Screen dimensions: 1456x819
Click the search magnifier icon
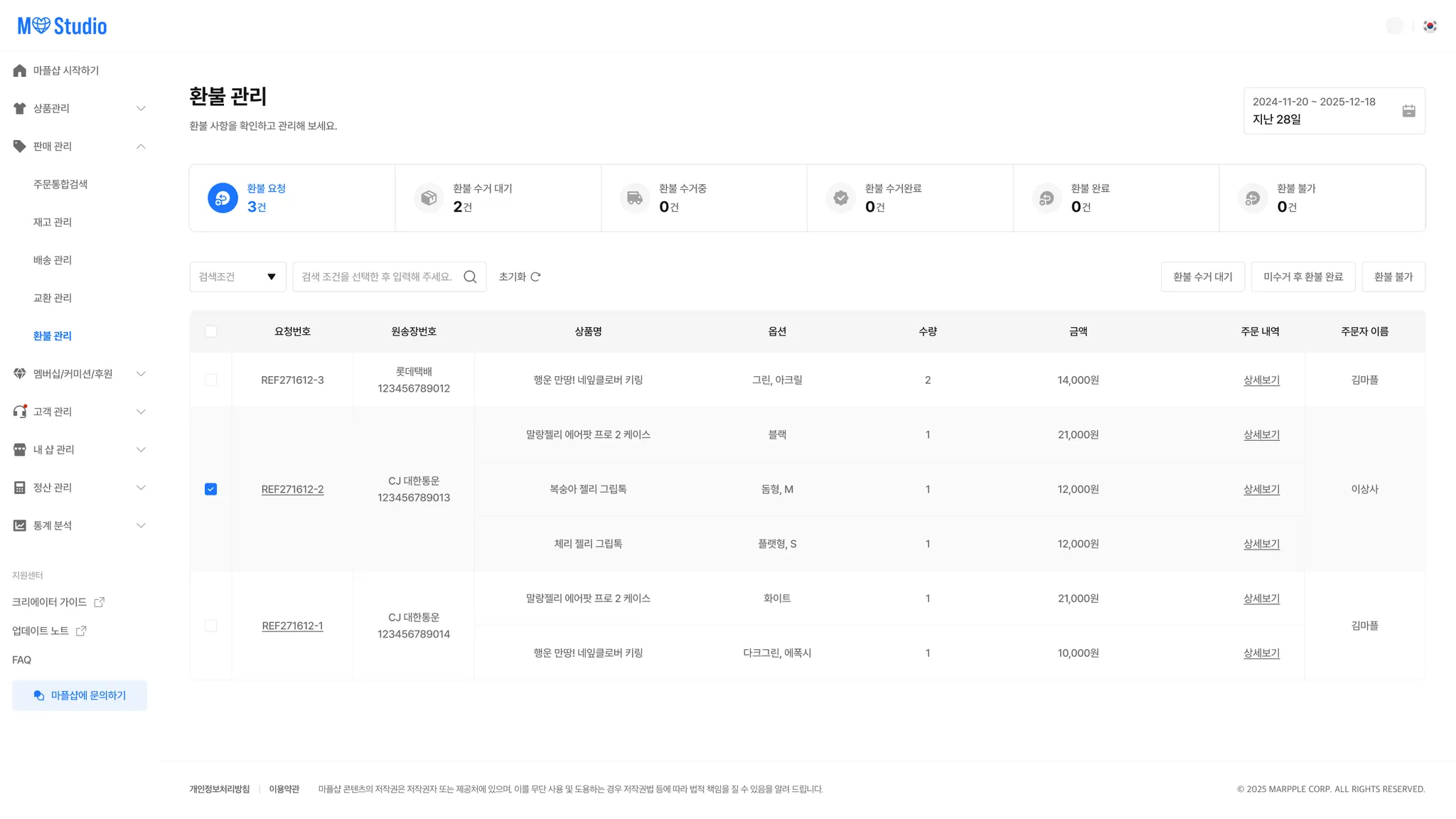(470, 277)
